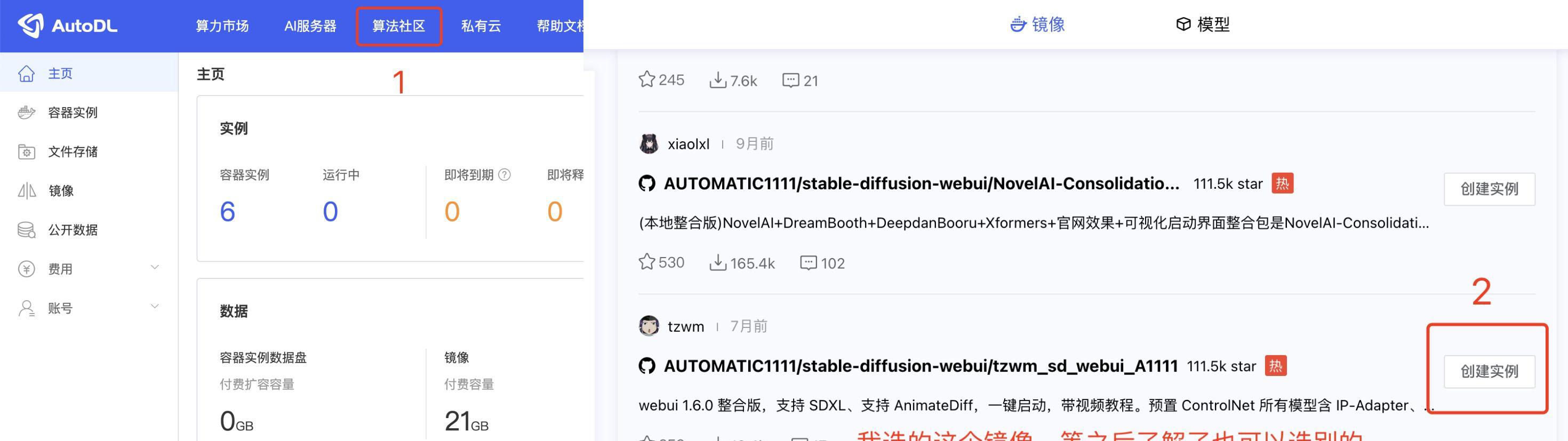The height and width of the screenshot is (441, 1568).
Task: Click the 即将到期 count 0
Action: tap(452, 212)
